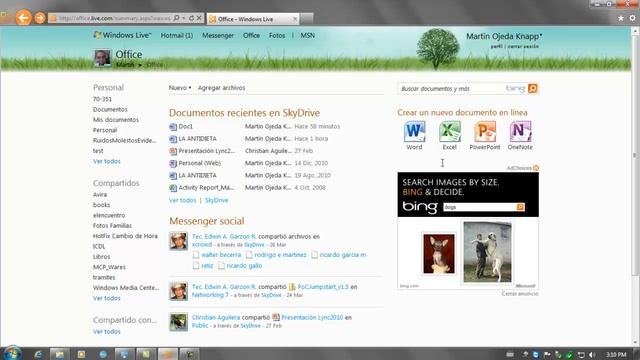The width and height of the screenshot is (640, 360).
Task: Open the Doc1 Word file icon
Action: coord(173,127)
